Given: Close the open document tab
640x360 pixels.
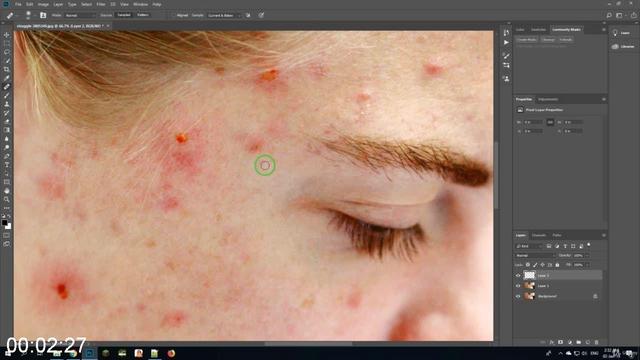Looking at the screenshot, I should point(108,26).
